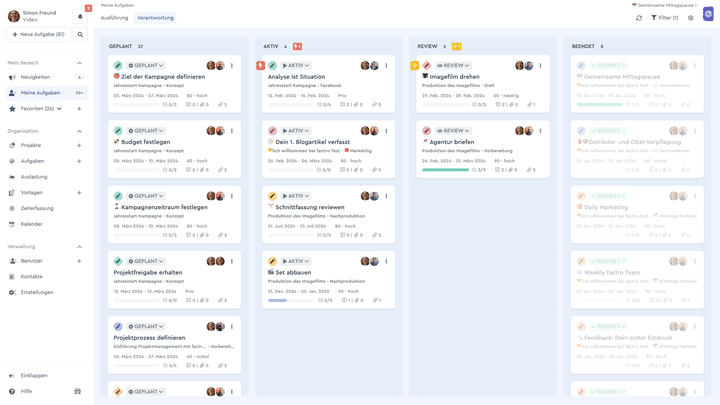Add a new favorite with plus icon
This screenshot has width=720, height=405.
(x=79, y=109)
